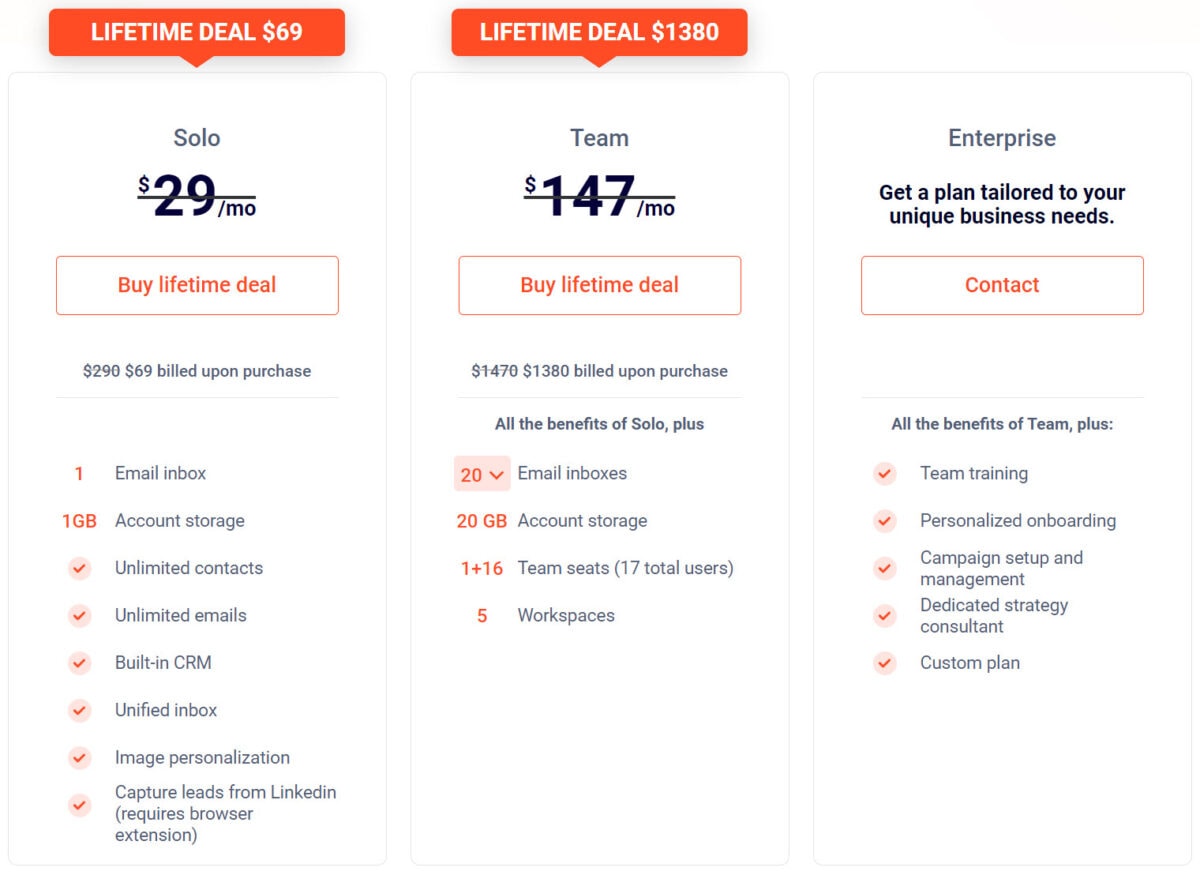Click the checkmark next to Unified inbox
1200x875 pixels.
click(x=79, y=710)
